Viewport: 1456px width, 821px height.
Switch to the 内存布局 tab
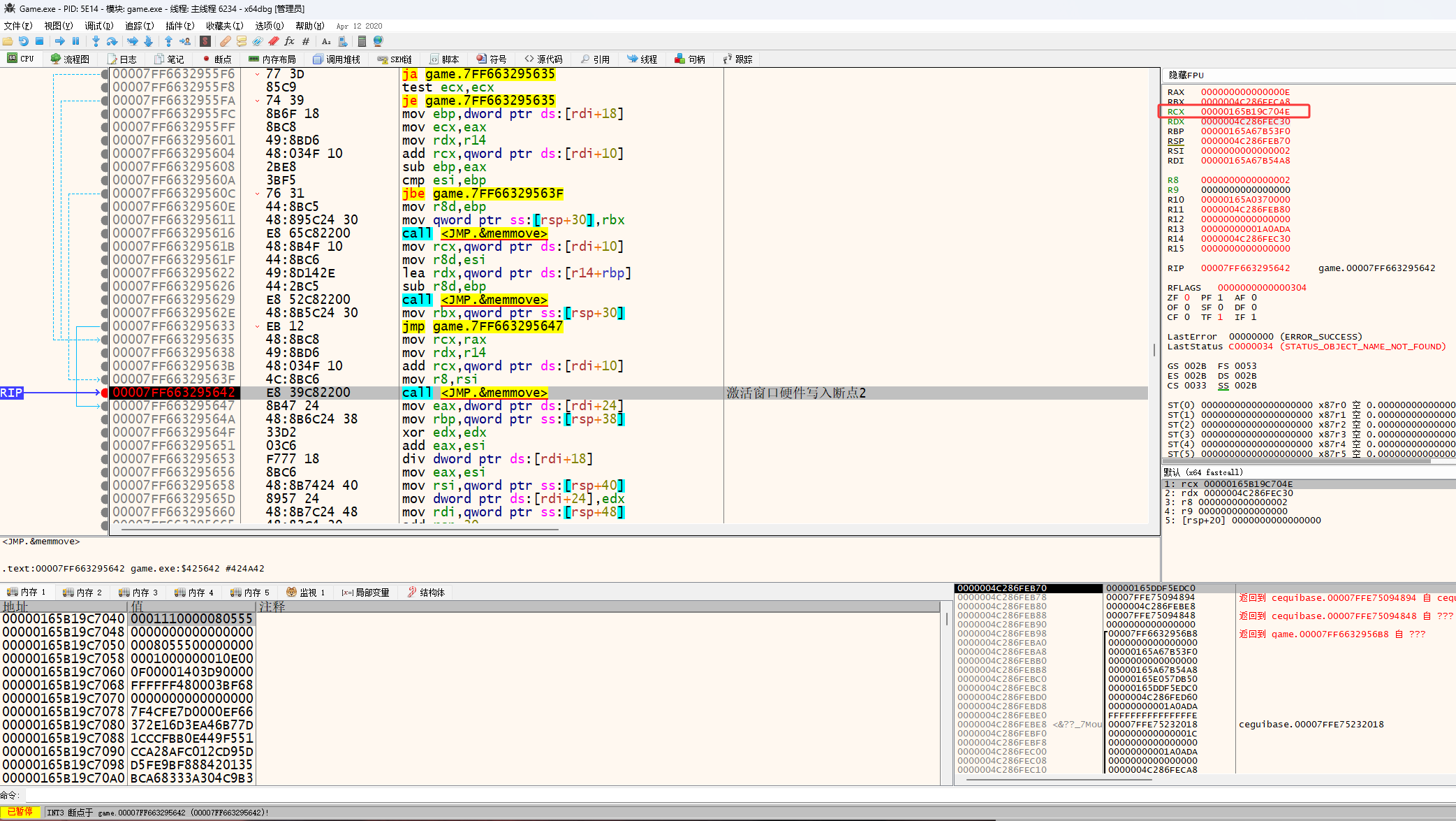coord(272,59)
